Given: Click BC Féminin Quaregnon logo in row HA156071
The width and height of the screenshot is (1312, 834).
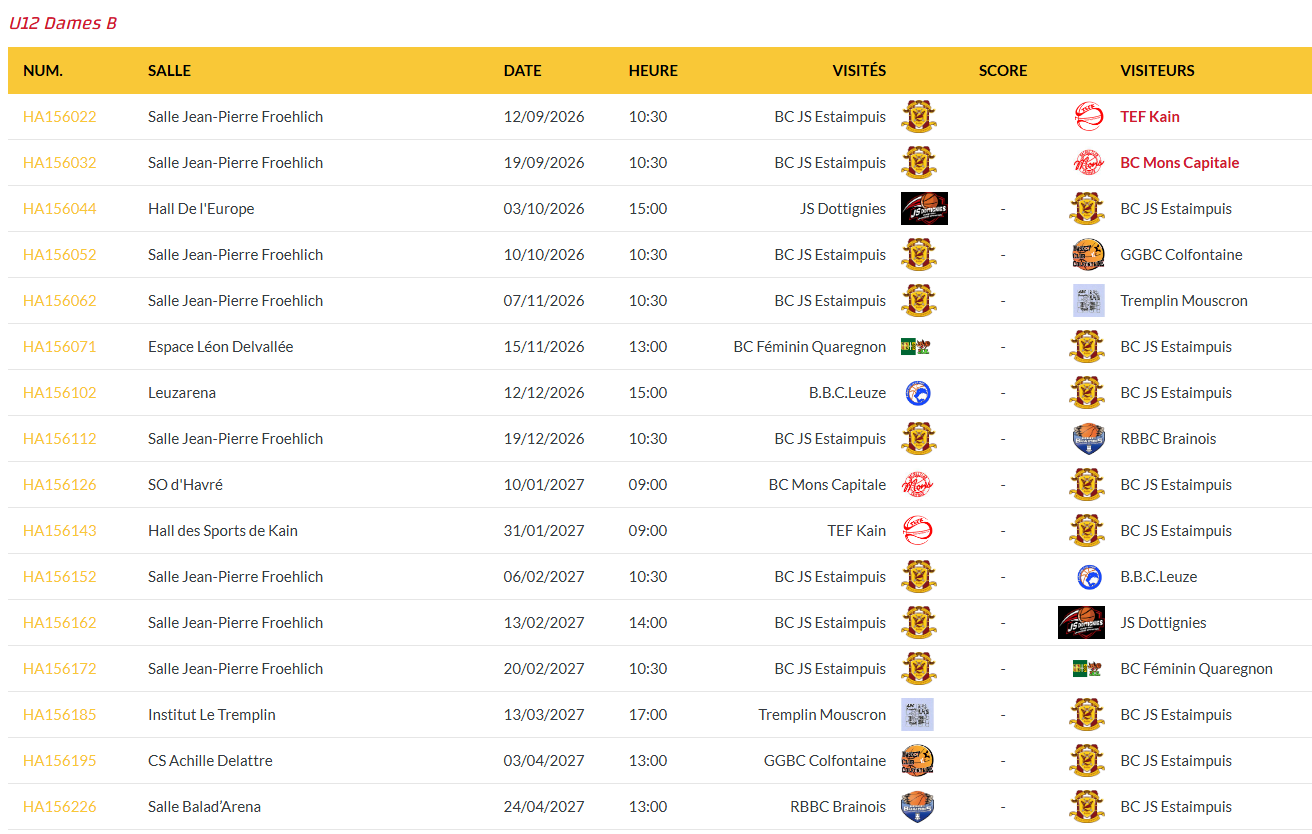Looking at the screenshot, I should pos(916,347).
